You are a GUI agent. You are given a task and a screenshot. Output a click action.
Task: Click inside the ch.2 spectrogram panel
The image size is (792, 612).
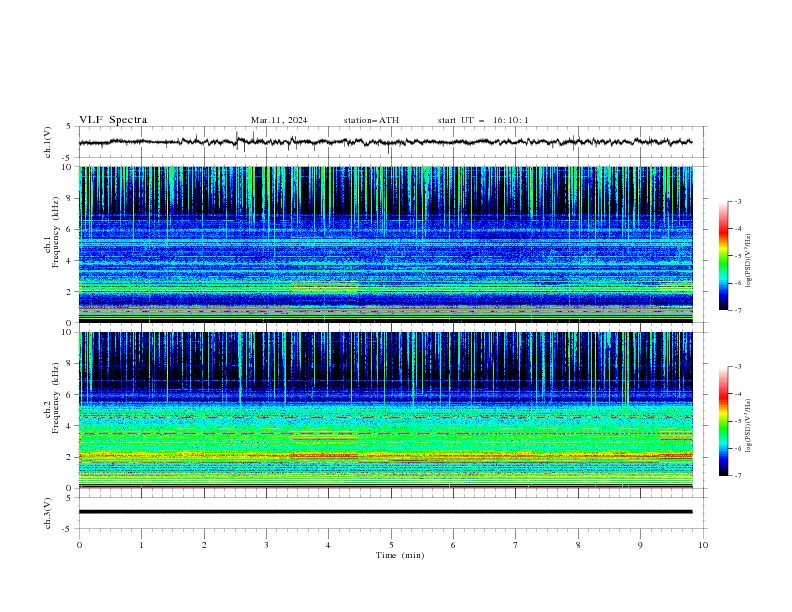pos(385,410)
